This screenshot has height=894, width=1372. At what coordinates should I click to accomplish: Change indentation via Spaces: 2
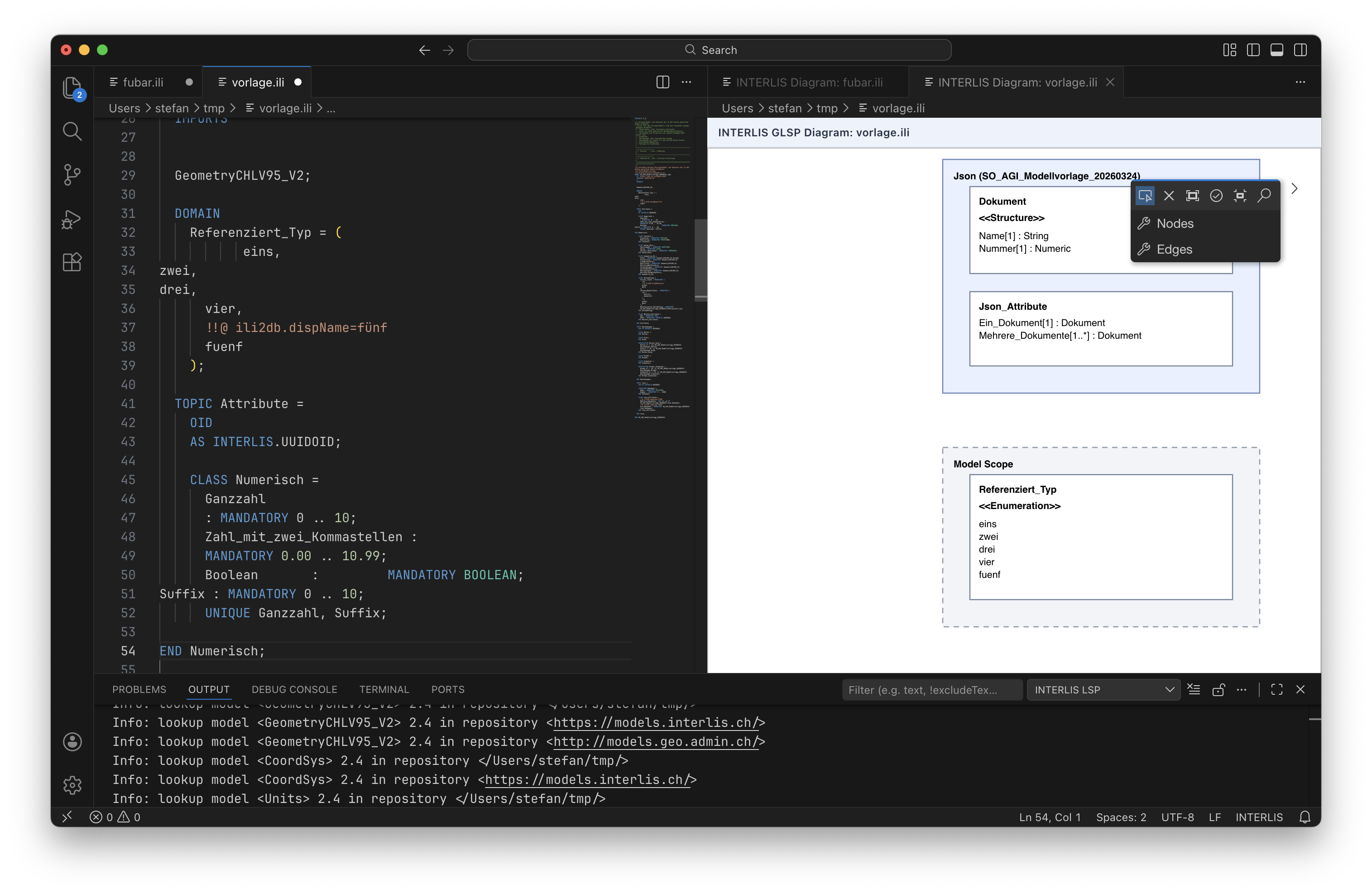pyautogui.click(x=1121, y=817)
